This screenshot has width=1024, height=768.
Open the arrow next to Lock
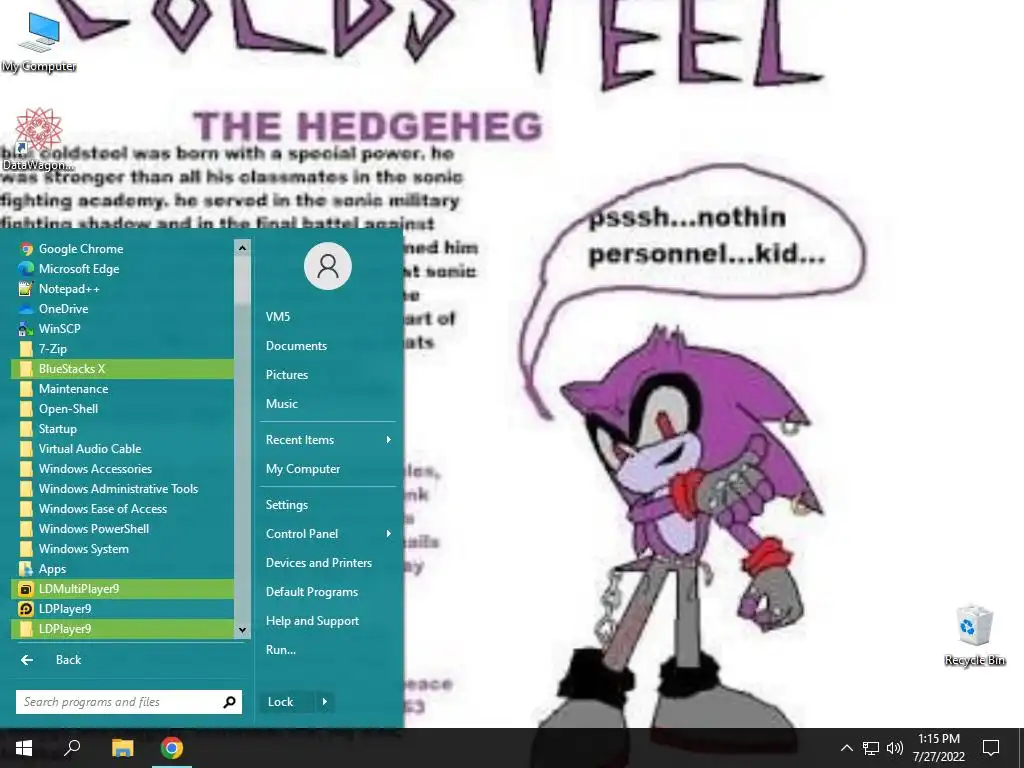pos(325,702)
